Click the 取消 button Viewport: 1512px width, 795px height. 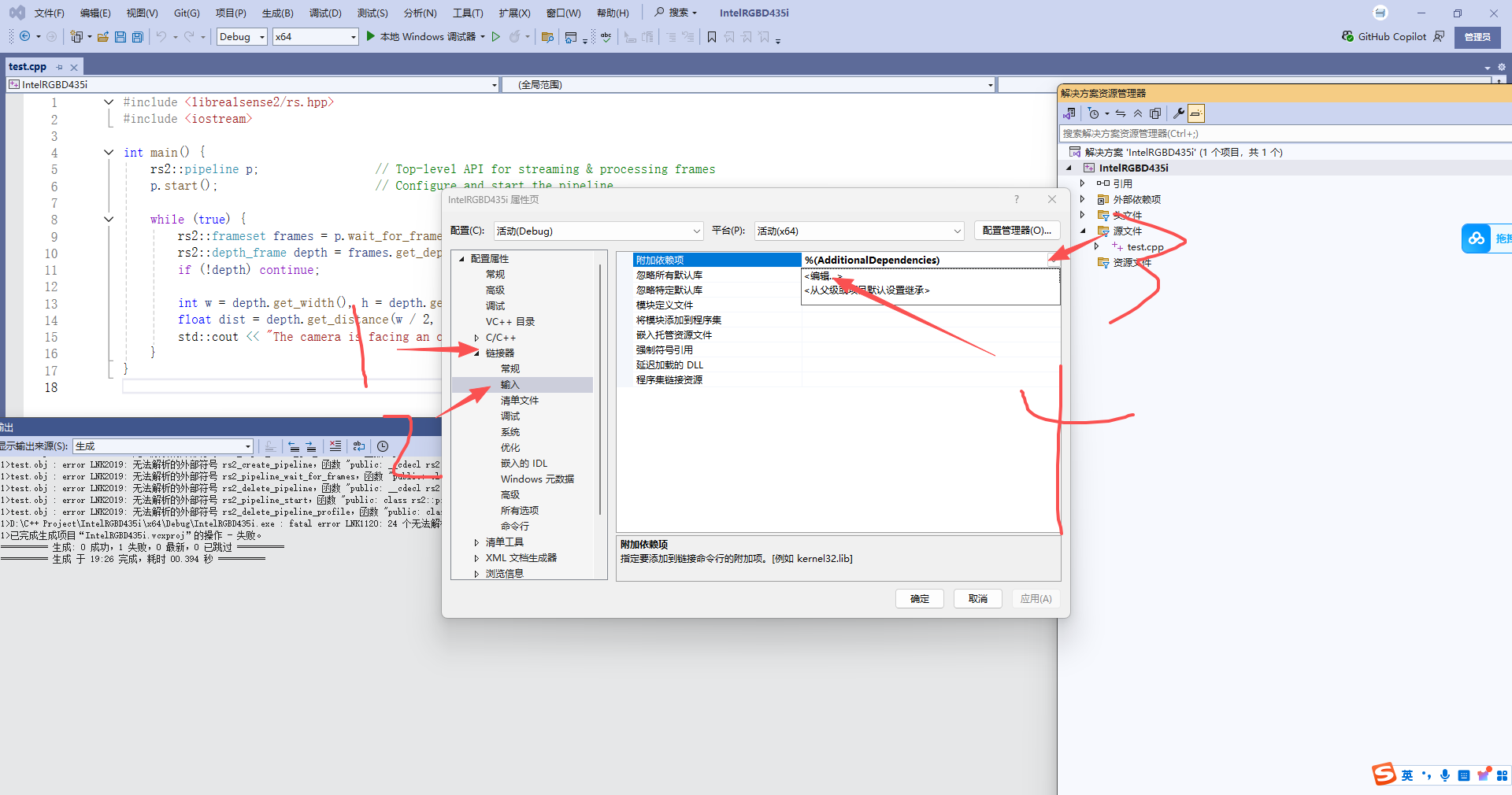pos(978,599)
